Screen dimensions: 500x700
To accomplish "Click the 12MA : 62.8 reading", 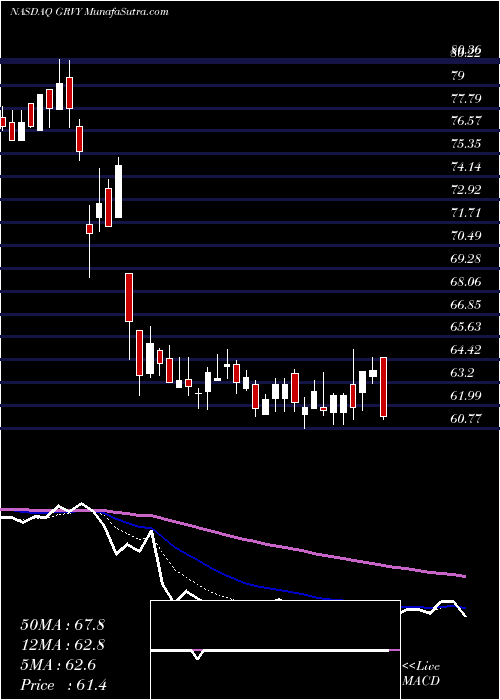I will [x=62, y=645].
